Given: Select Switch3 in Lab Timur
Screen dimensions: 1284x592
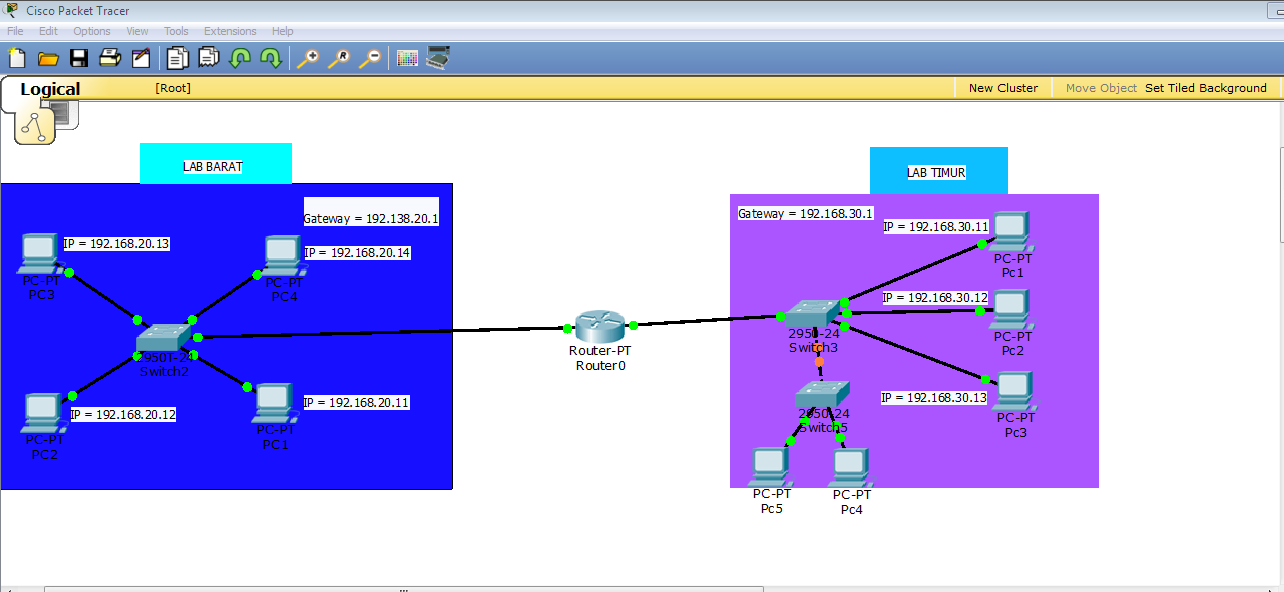Looking at the screenshot, I should (813, 314).
